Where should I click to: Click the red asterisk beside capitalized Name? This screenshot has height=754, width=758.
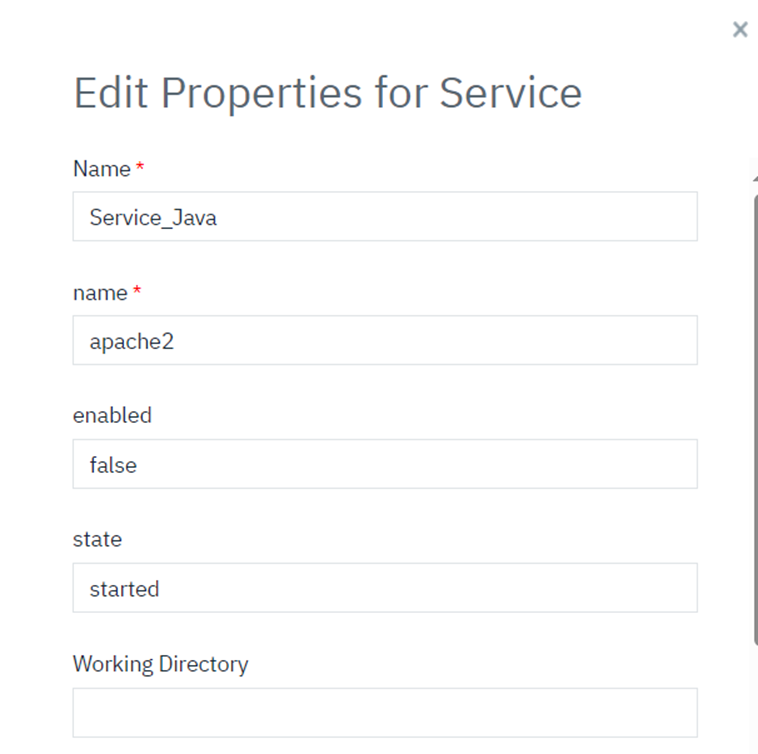140,168
